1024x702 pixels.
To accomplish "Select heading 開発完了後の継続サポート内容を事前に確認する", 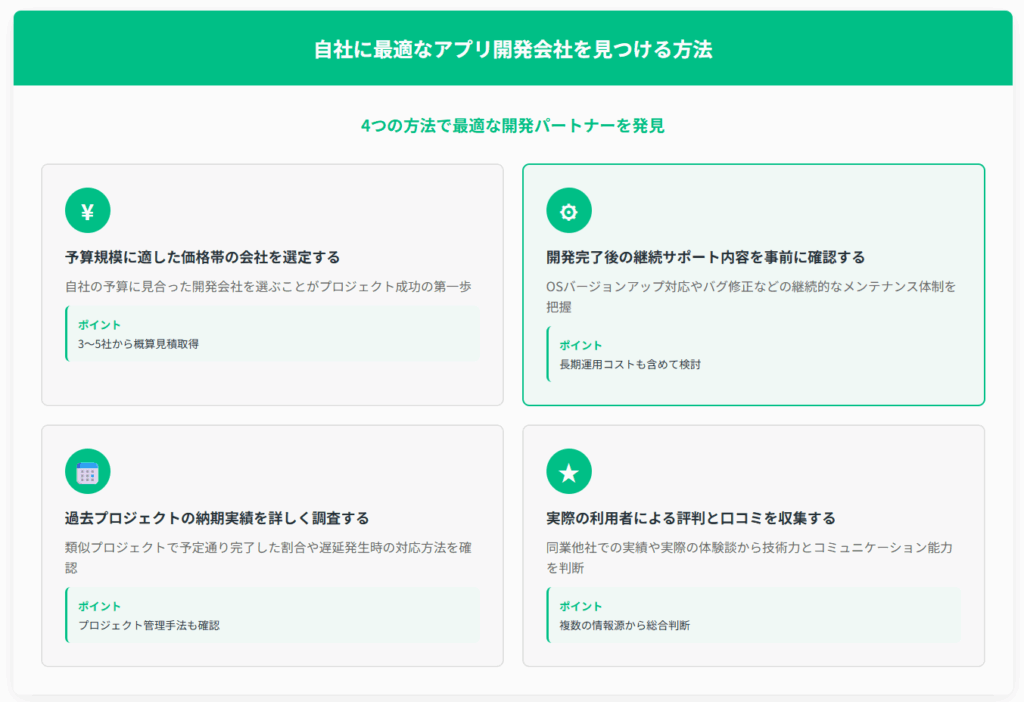I will (x=705, y=257).
